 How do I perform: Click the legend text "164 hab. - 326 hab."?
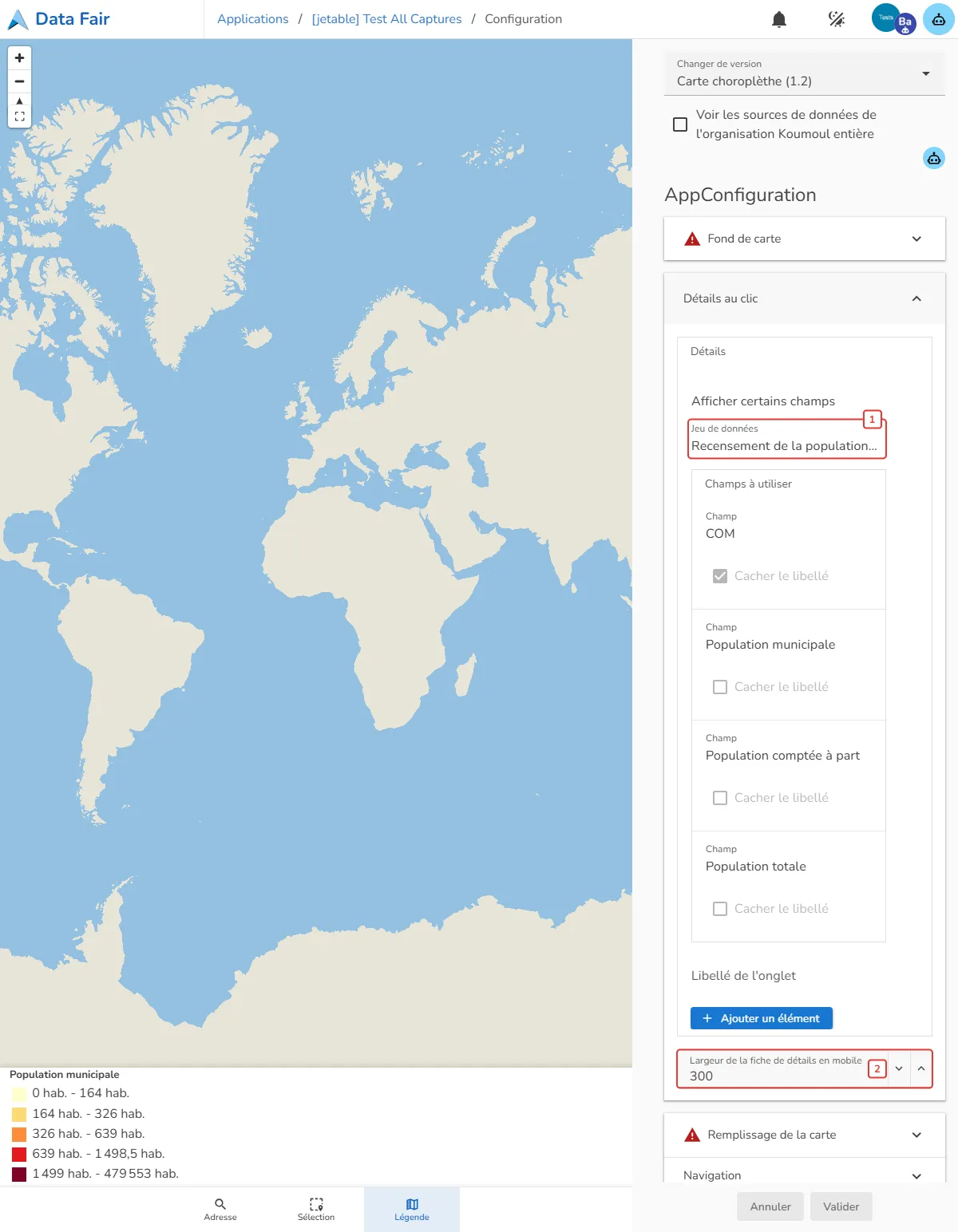click(x=89, y=1114)
